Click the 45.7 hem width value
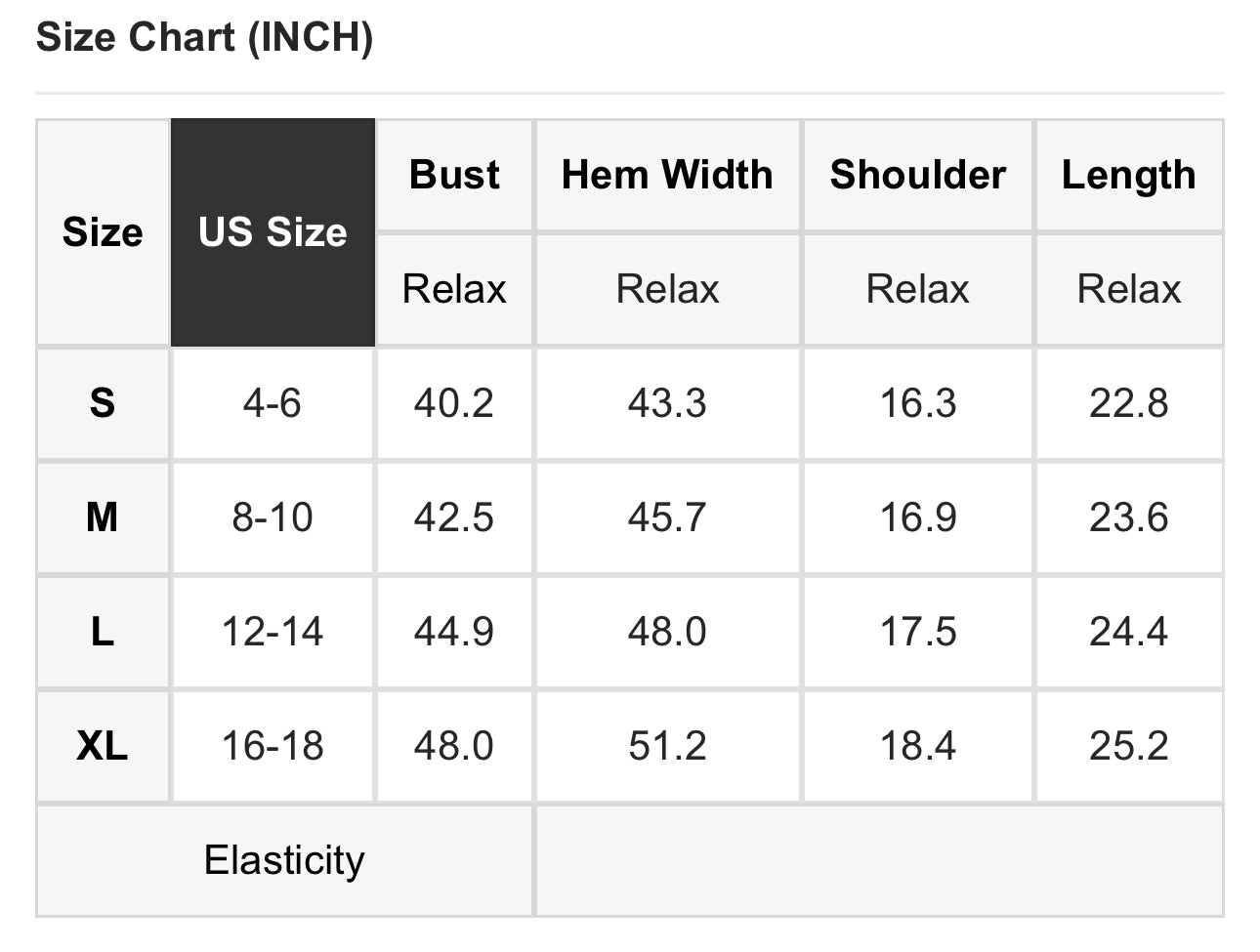The width and height of the screenshot is (1260, 952). (667, 517)
